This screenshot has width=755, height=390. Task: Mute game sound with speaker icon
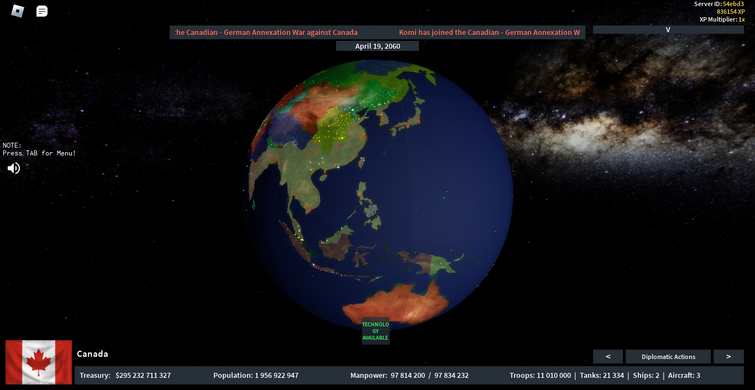[x=13, y=168]
